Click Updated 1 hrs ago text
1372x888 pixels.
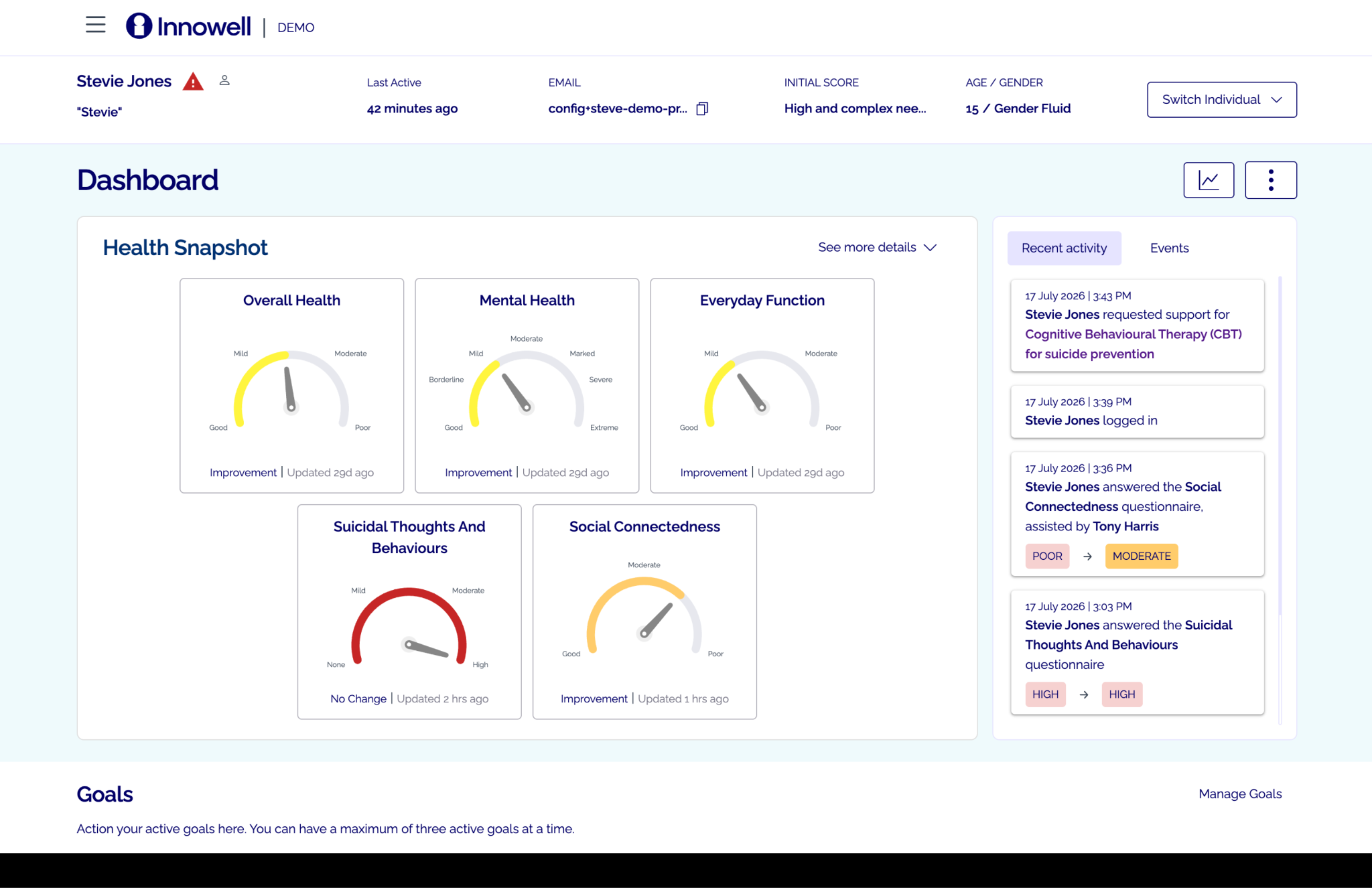pos(683,698)
